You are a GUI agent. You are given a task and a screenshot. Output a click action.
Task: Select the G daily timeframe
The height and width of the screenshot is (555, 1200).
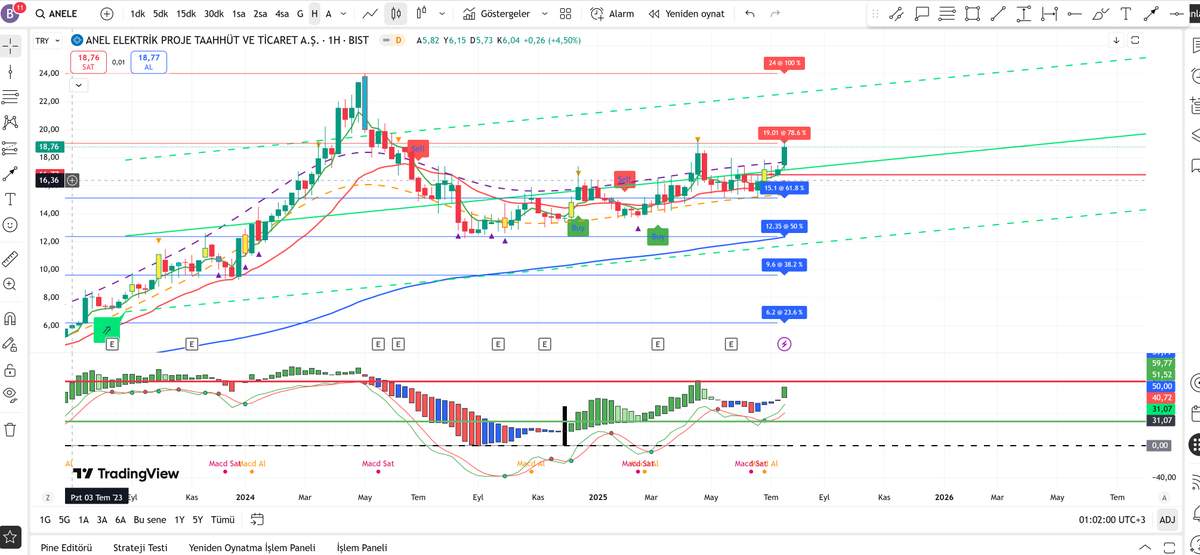coord(300,14)
